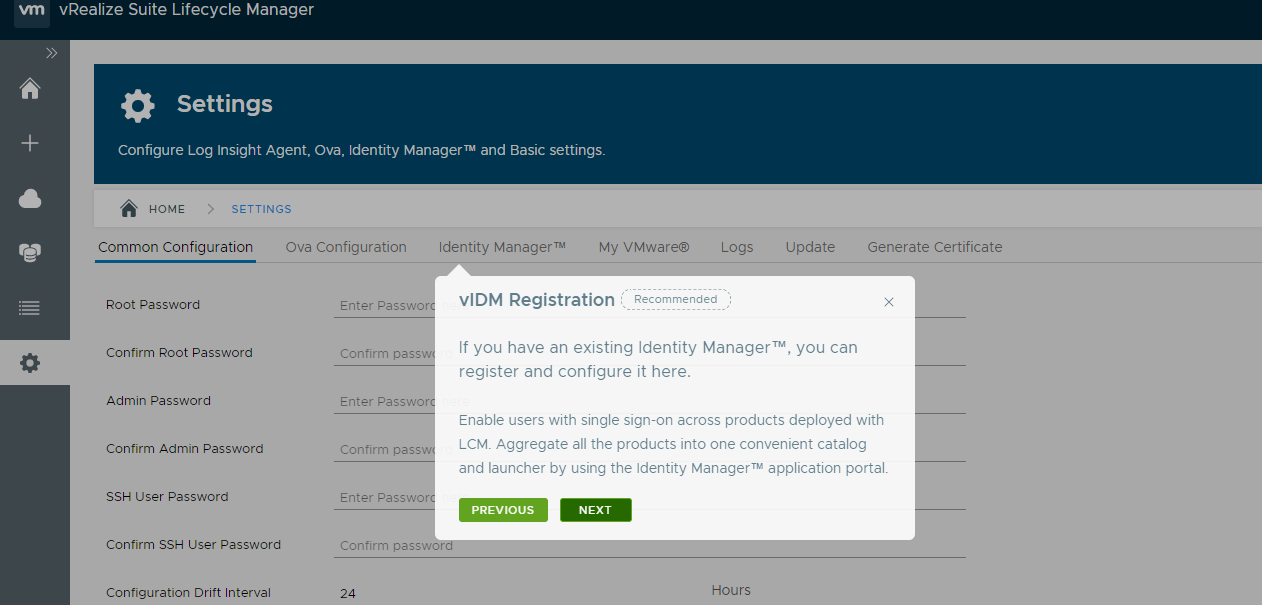The height and width of the screenshot is (605, 1262).
Task: Click the VMware logo in header
Action: [x=31, y=11]
